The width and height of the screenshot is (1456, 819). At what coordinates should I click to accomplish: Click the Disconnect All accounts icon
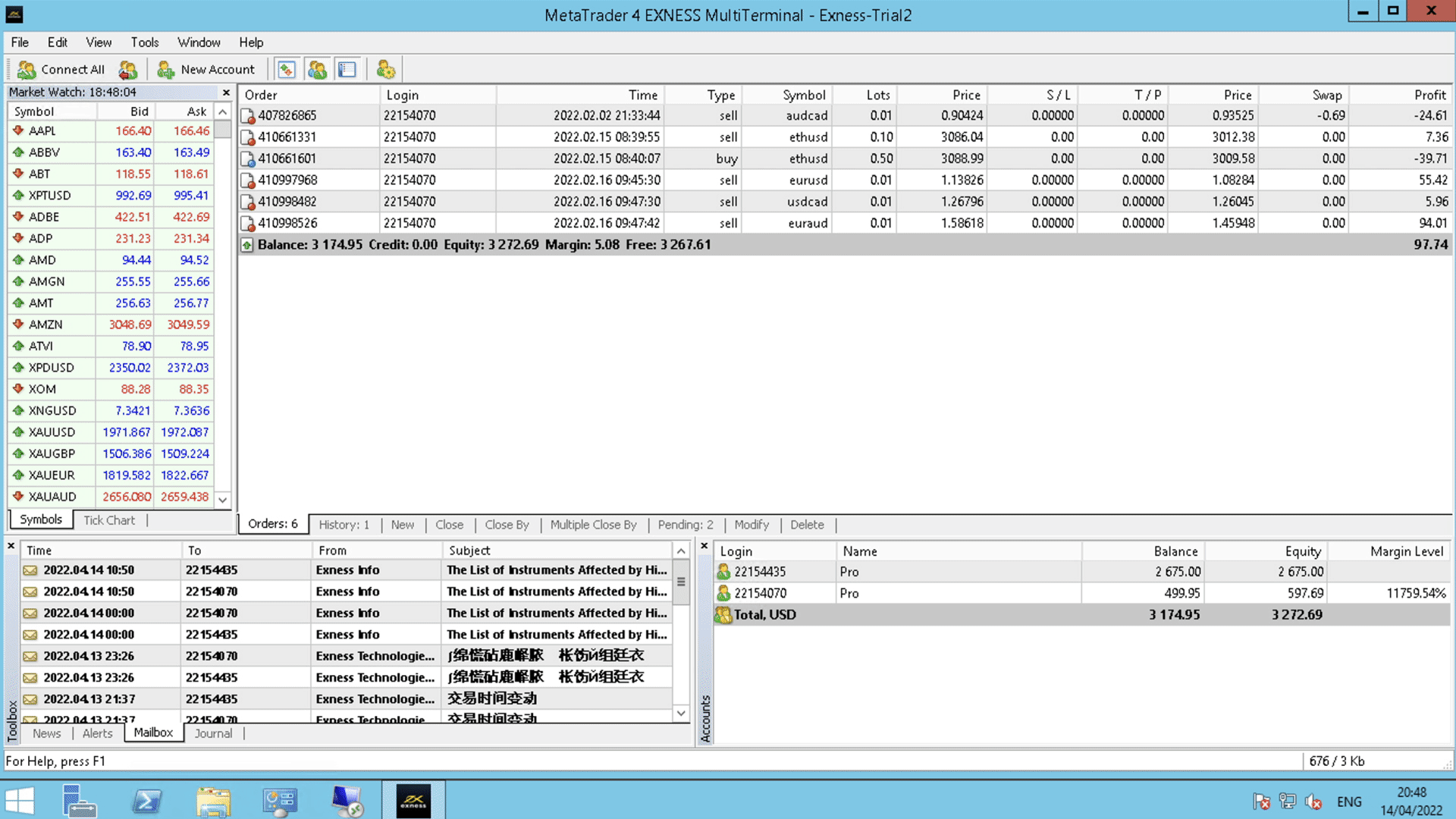pos(127,70)
